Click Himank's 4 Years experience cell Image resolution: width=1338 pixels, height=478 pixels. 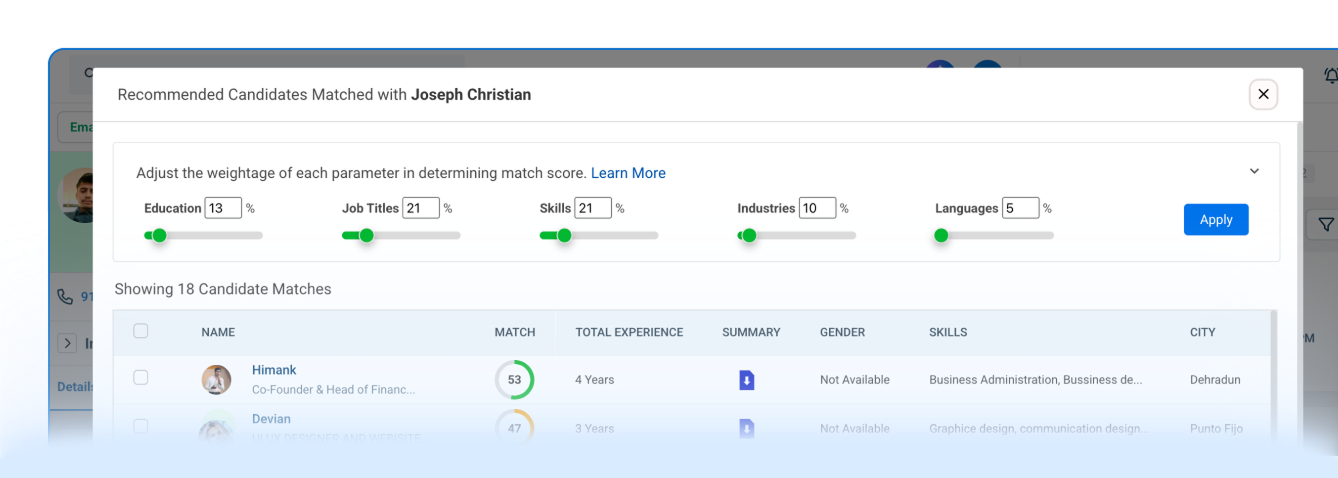[594, 380]
